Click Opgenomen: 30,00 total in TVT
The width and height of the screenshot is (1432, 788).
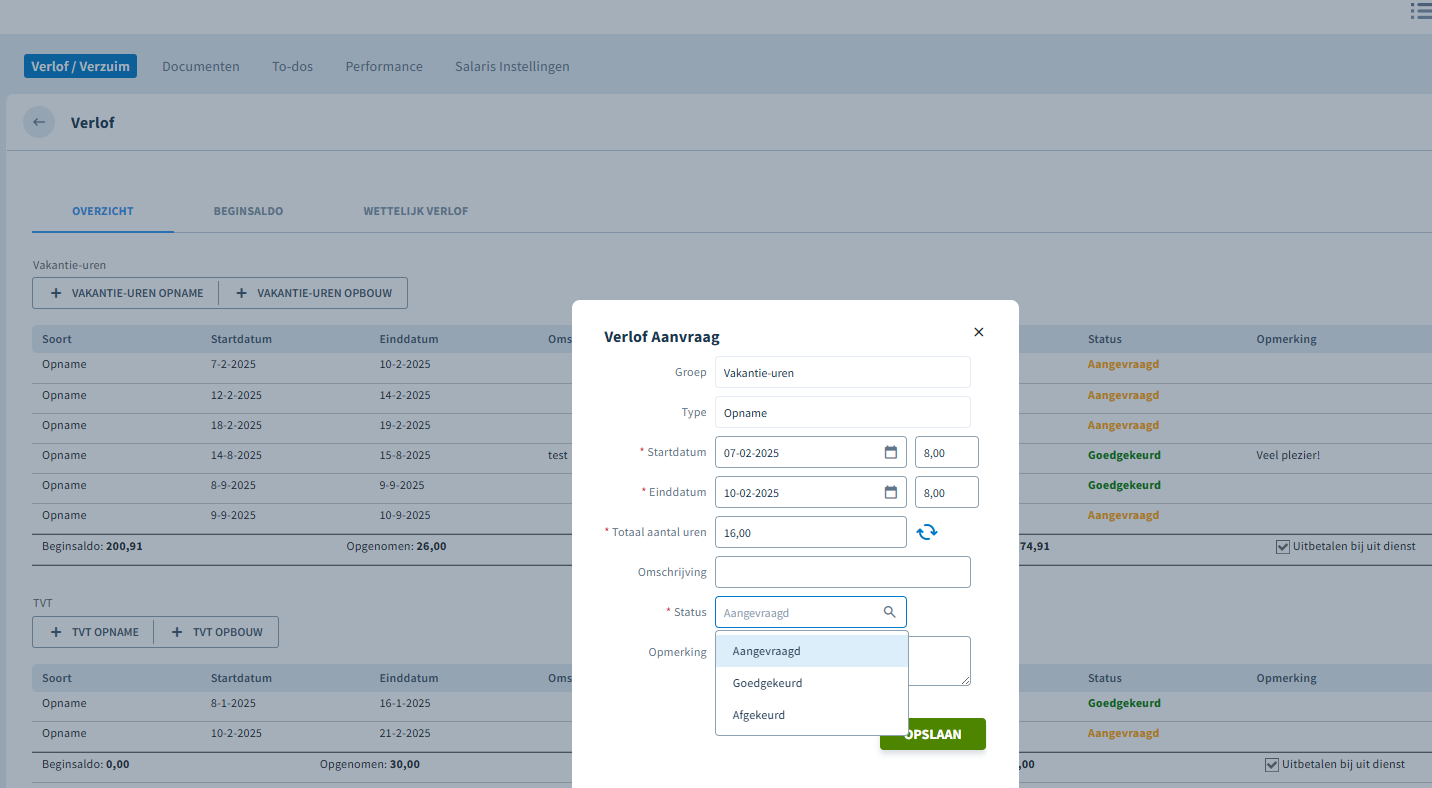point(370,764)
